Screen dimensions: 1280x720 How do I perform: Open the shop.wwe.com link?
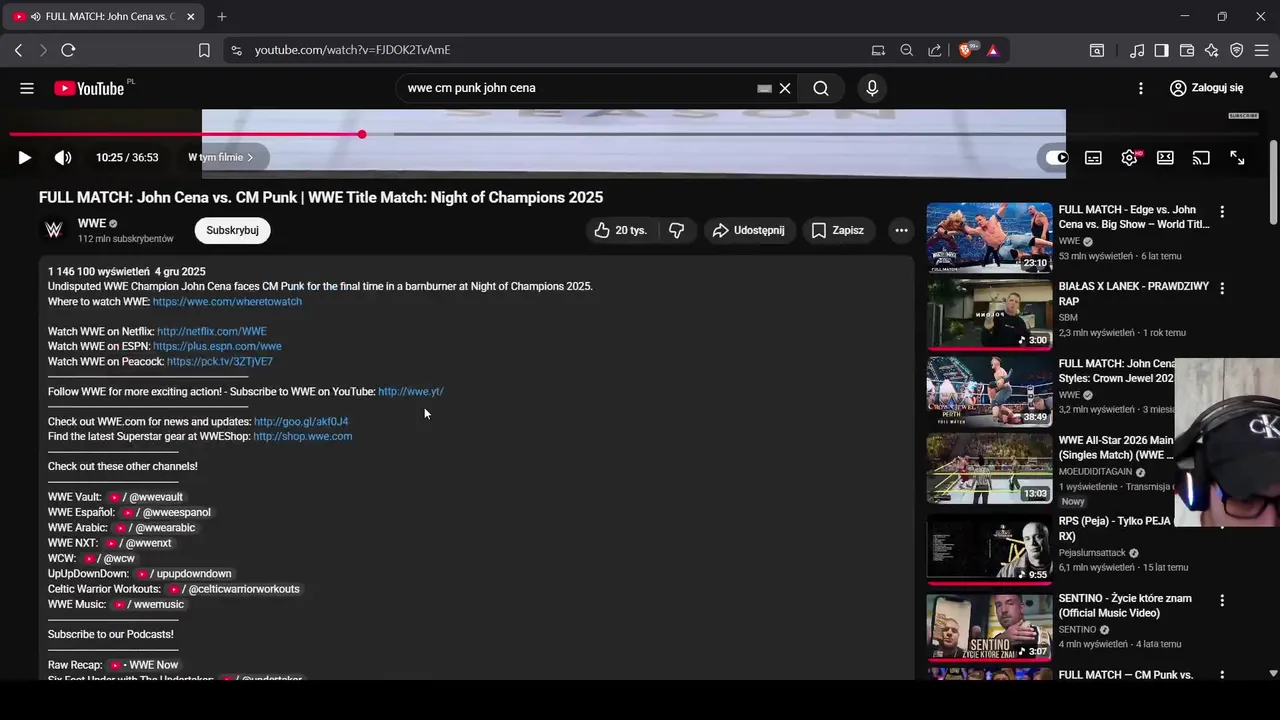click(303, 436)
